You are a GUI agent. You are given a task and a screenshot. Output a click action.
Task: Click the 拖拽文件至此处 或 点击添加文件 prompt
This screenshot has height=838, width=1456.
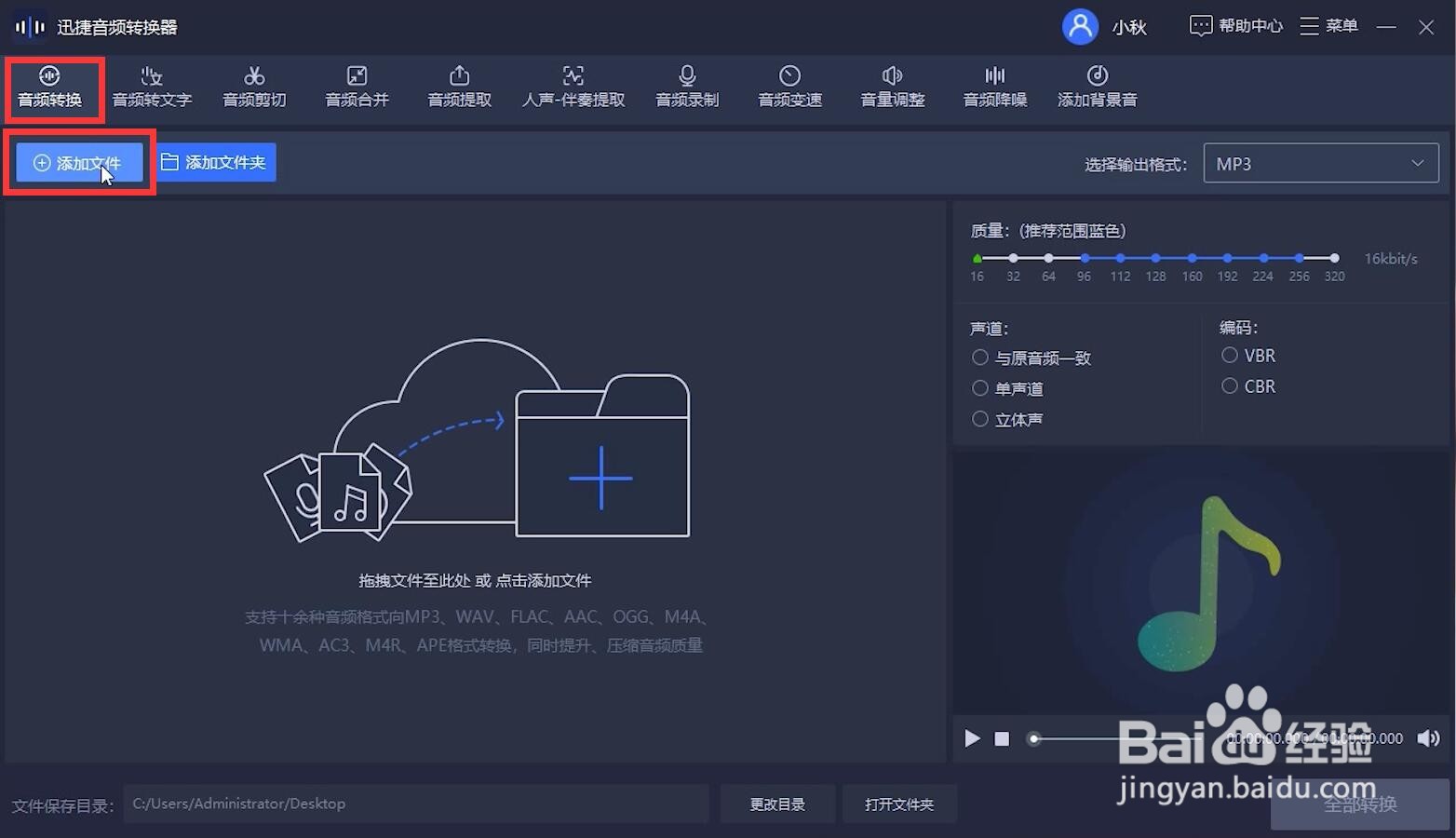[x=475, y=580]
